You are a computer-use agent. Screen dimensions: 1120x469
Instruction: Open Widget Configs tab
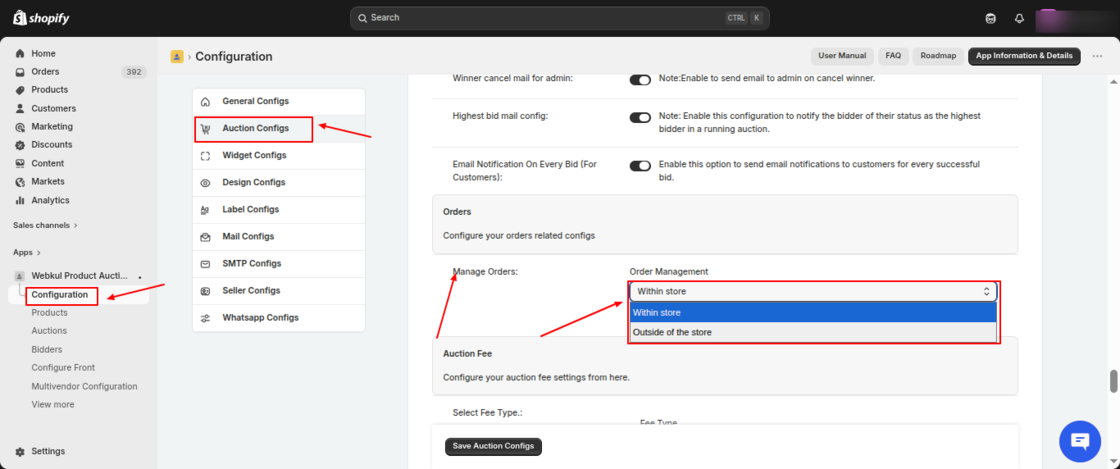[x=279, y=156]
